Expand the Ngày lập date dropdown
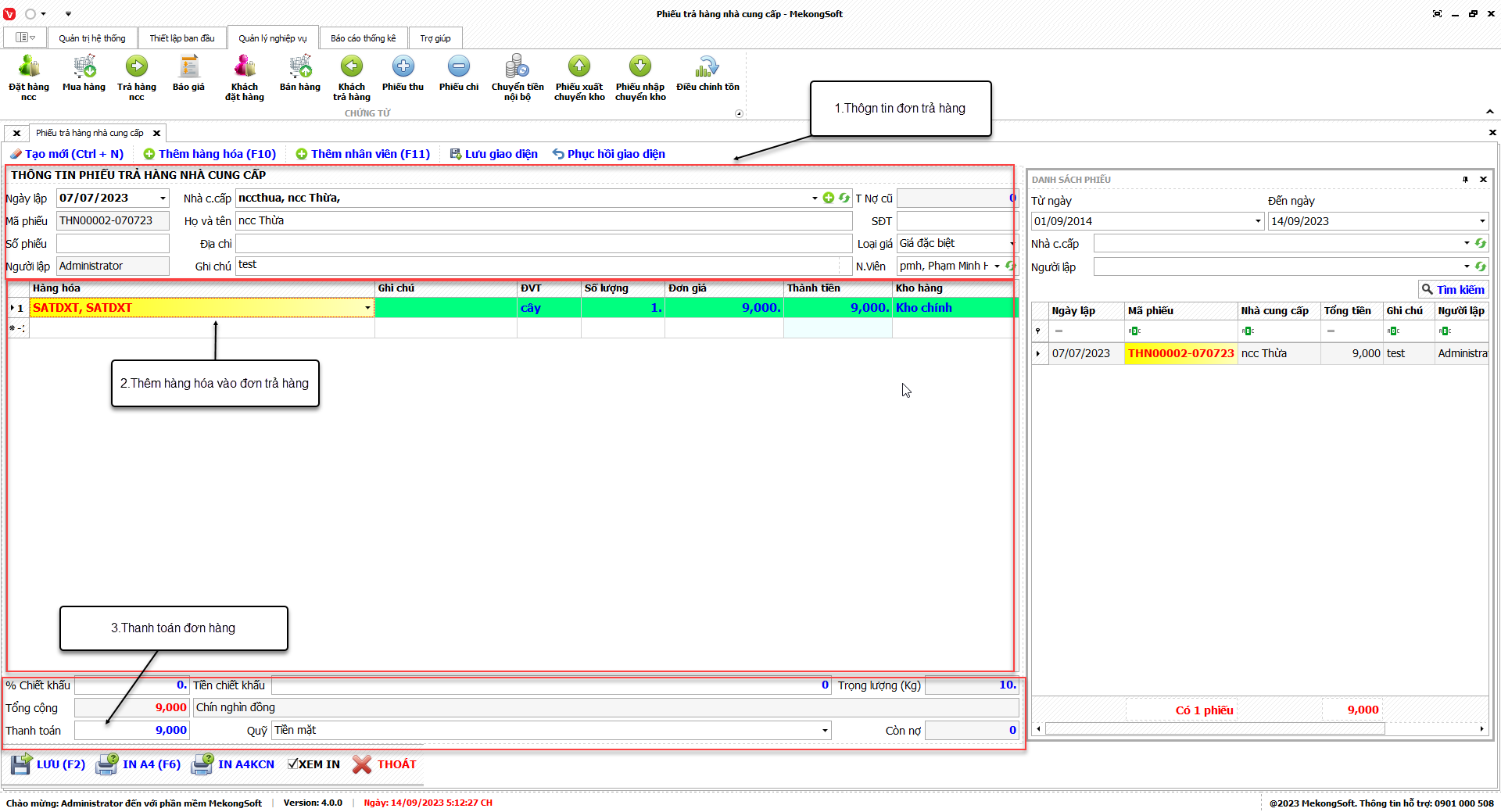 point(163,199)
